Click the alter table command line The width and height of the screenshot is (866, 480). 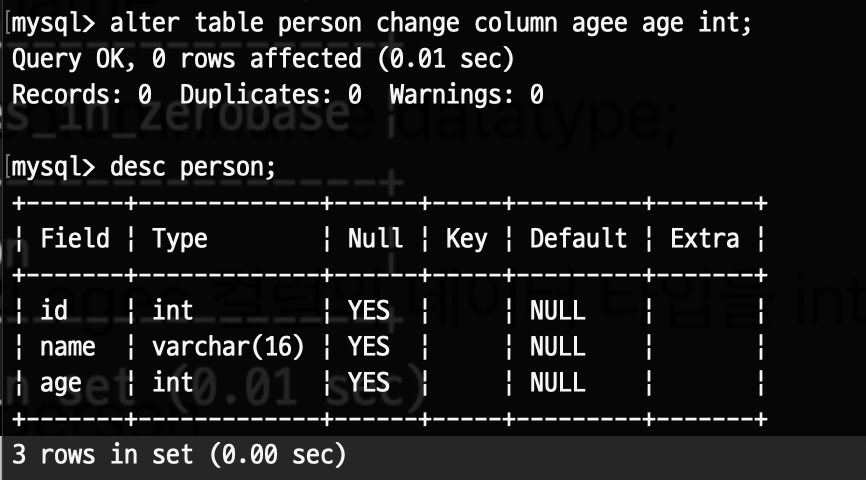[382, 24]
